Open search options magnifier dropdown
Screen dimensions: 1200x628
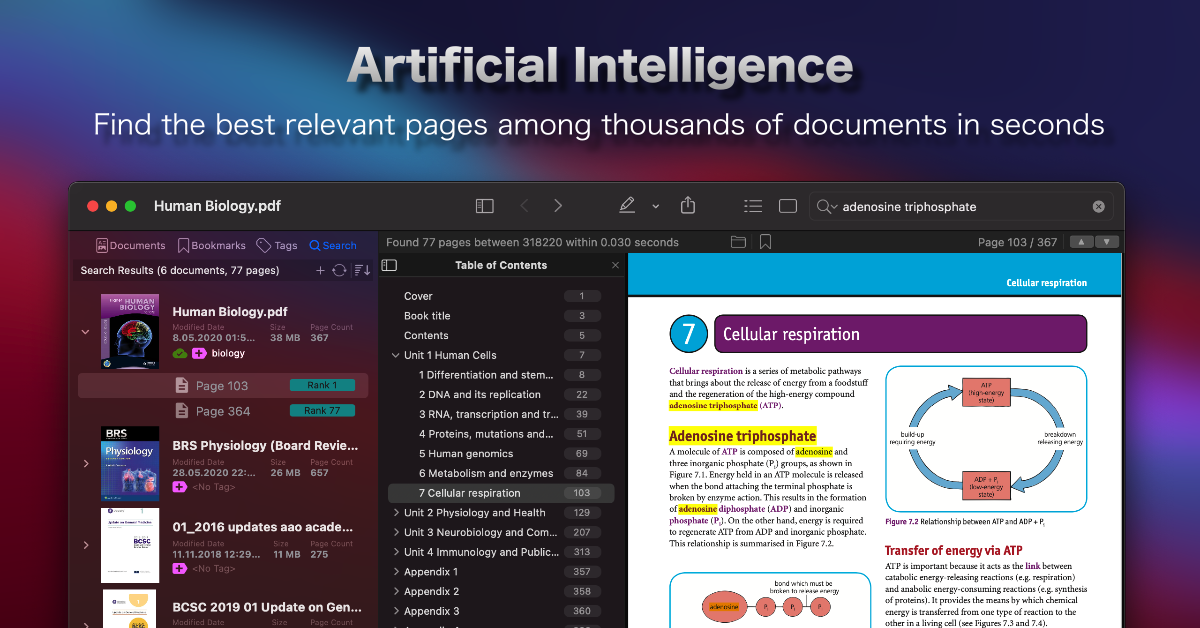pyautogui.click(x=826, y=207)
